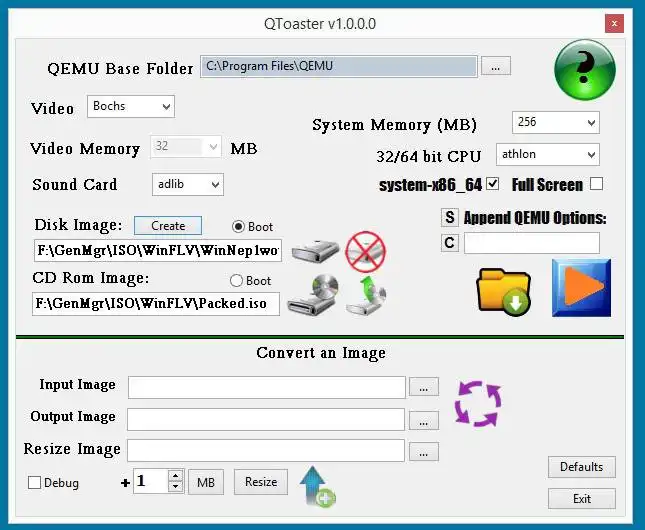Click the QEMU Base Folder path field
This screenshot has height=530, width=645.
point(339,66)
